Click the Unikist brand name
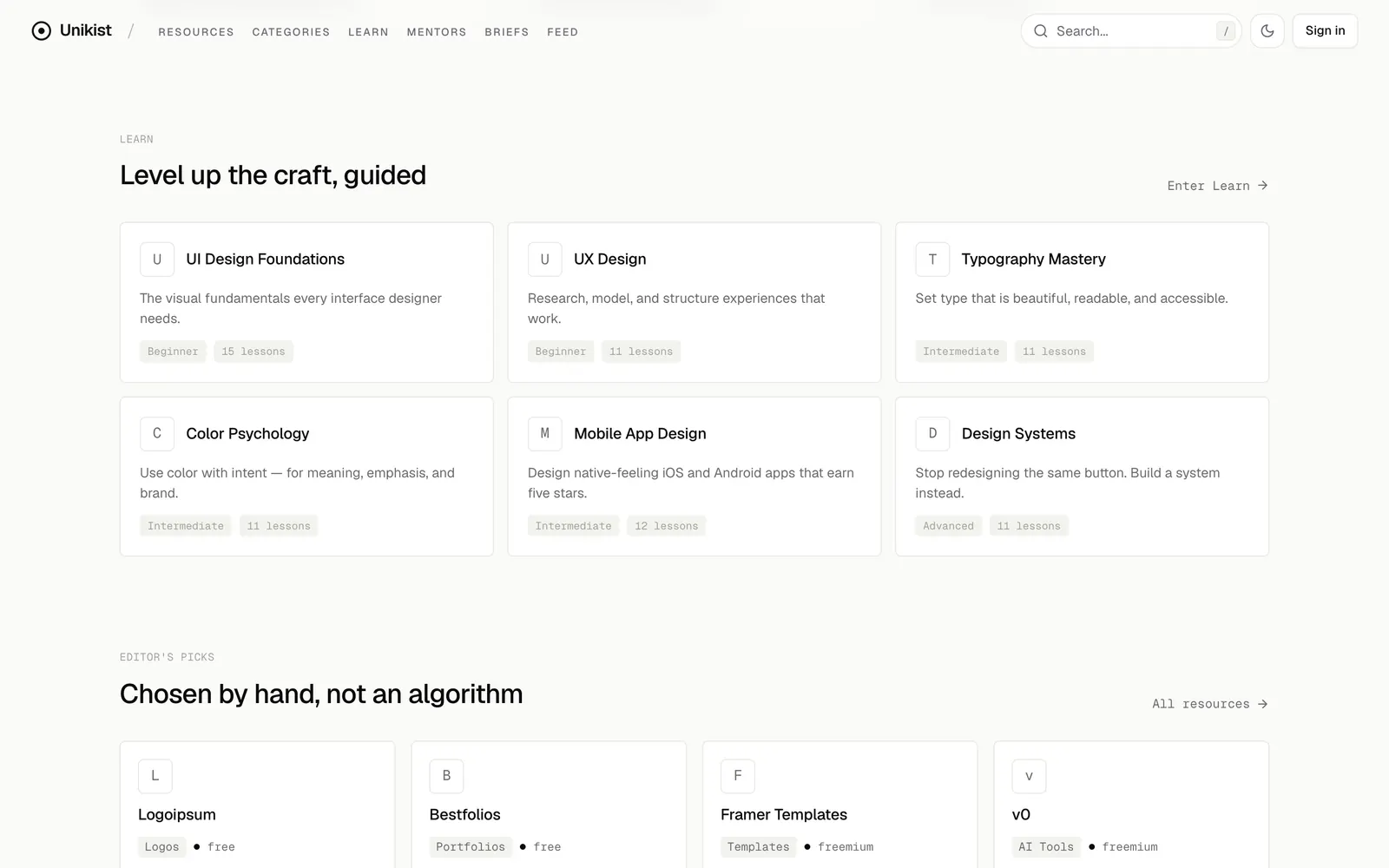The height and width of the screenshot is (868, 1389). 86,30
